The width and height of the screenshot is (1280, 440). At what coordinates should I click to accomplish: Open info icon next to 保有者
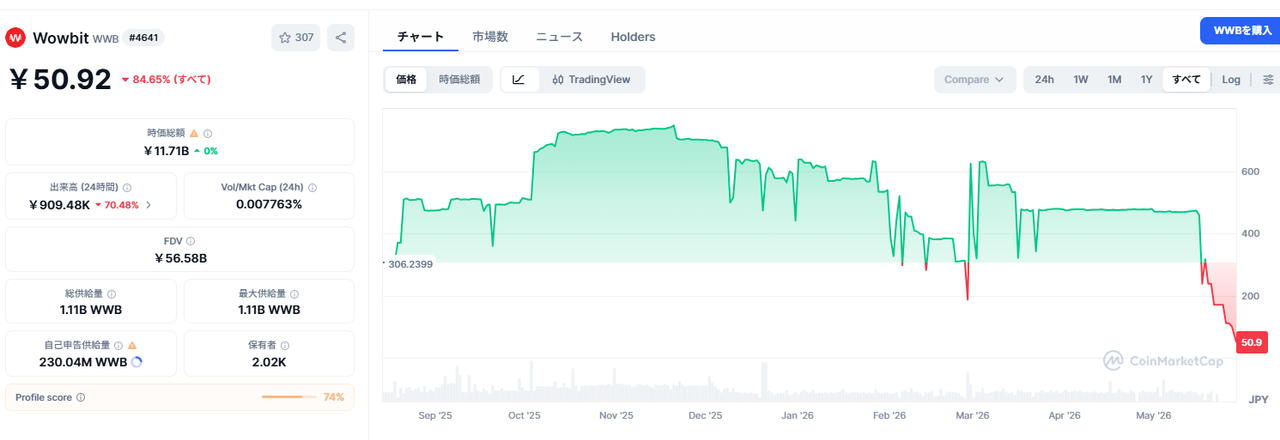pos(283,345)
